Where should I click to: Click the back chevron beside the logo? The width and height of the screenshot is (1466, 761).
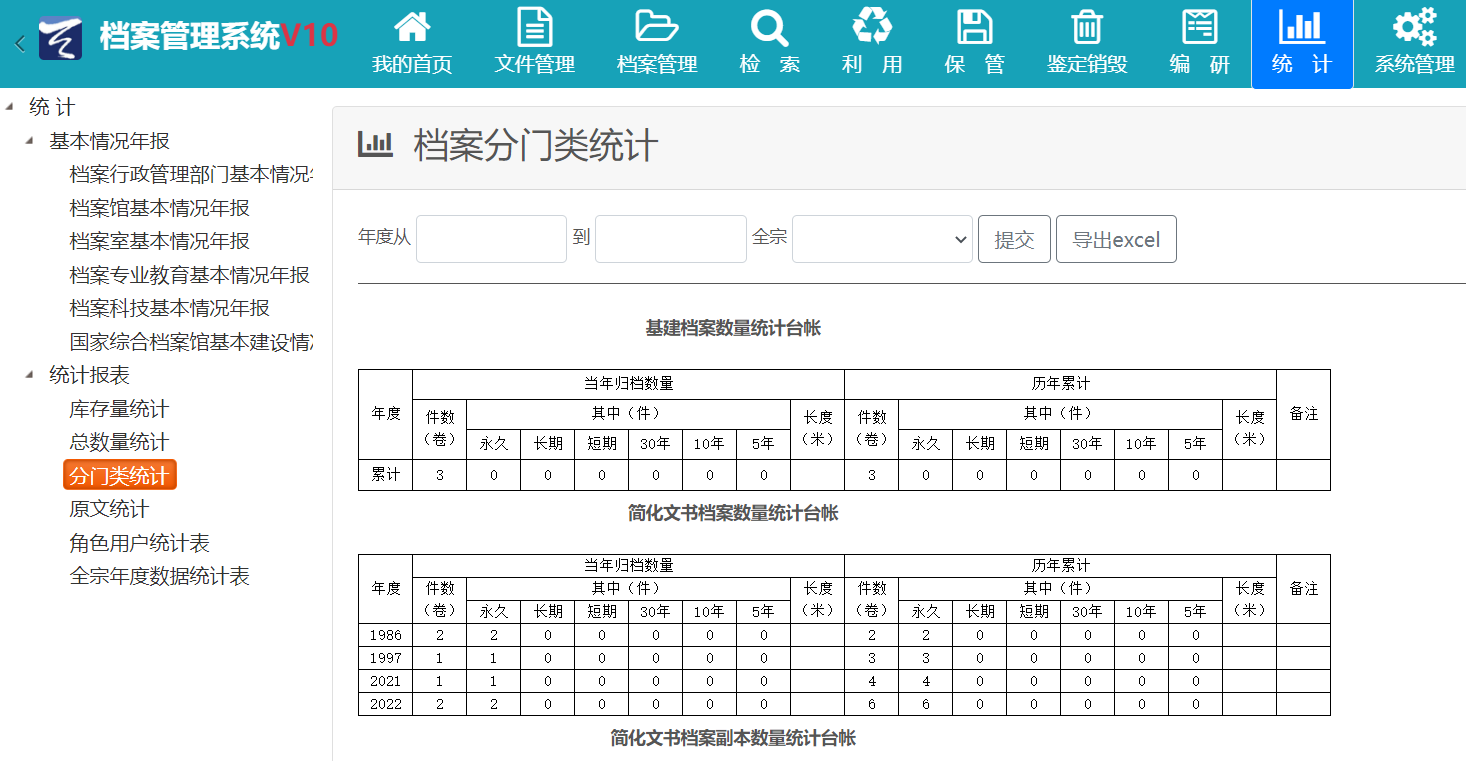pyautogui.click(x=20, y=43)
